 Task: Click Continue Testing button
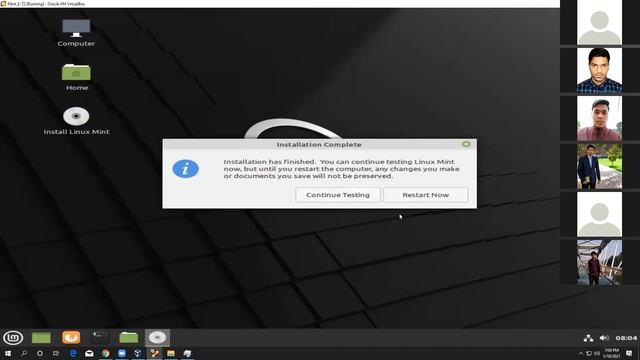tap(338, 195)
